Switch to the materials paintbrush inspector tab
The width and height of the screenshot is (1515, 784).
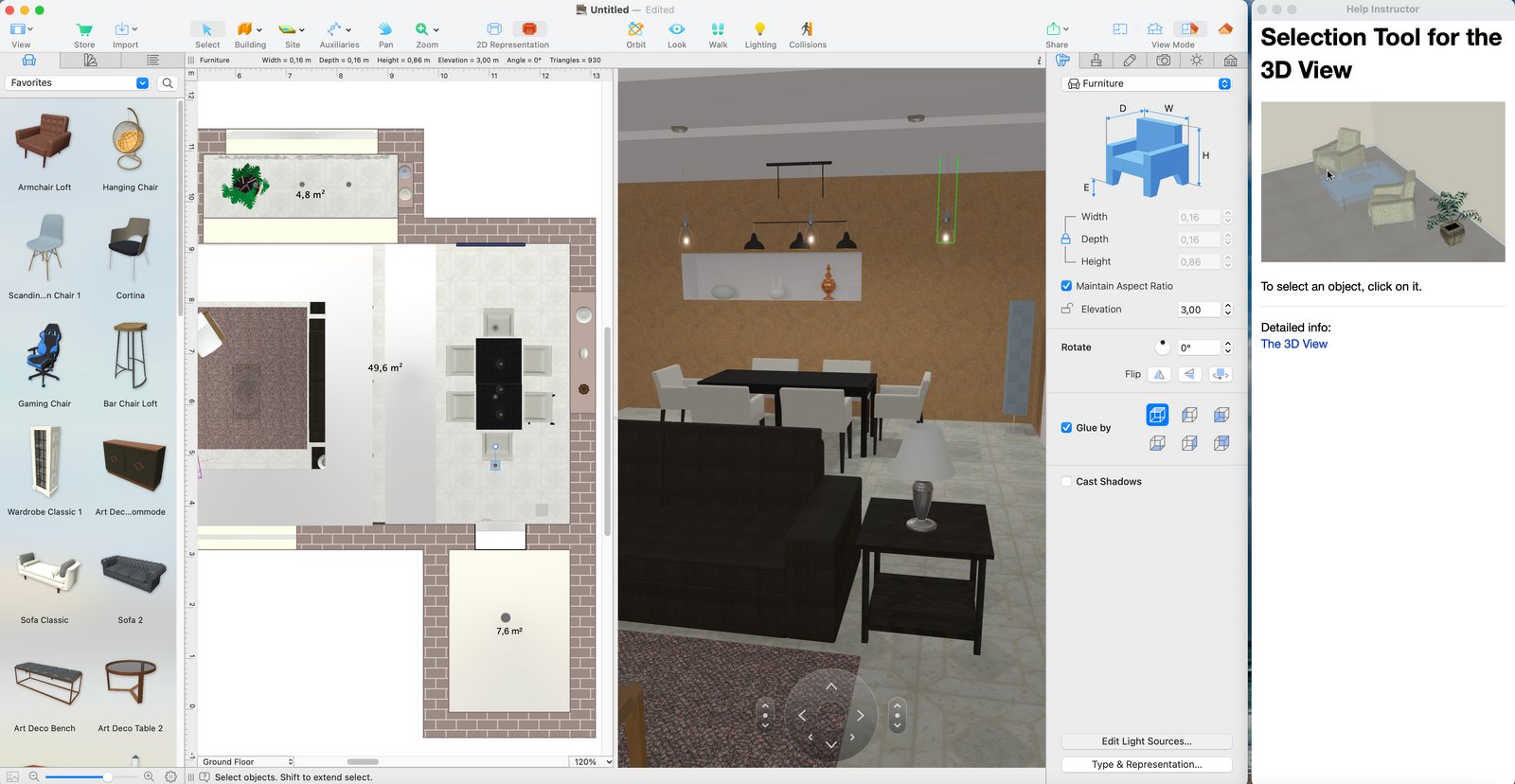[x=1130, y=61]
